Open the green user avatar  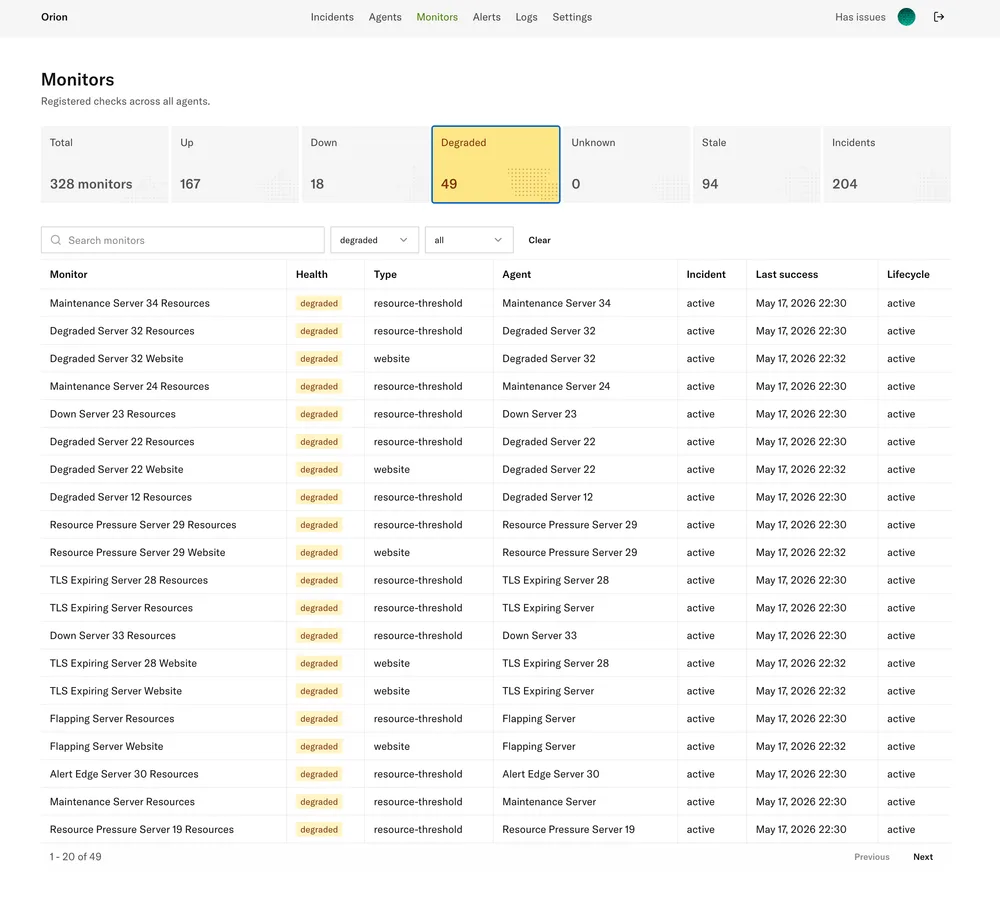pyautogui.click(x=906, y=17)
